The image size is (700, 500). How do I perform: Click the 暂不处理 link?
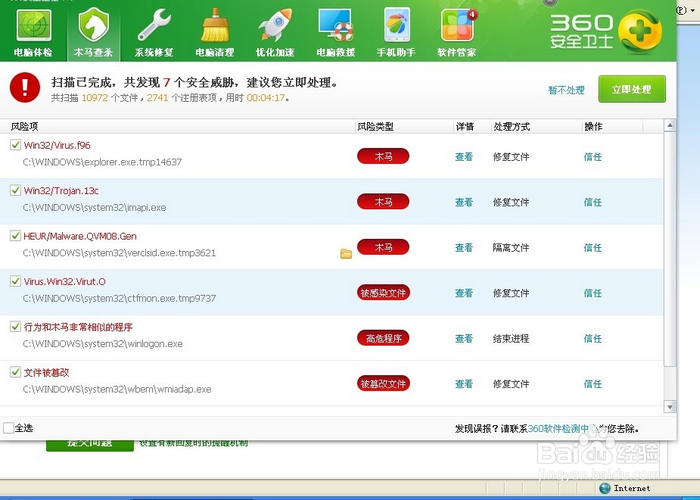point(566,90)
